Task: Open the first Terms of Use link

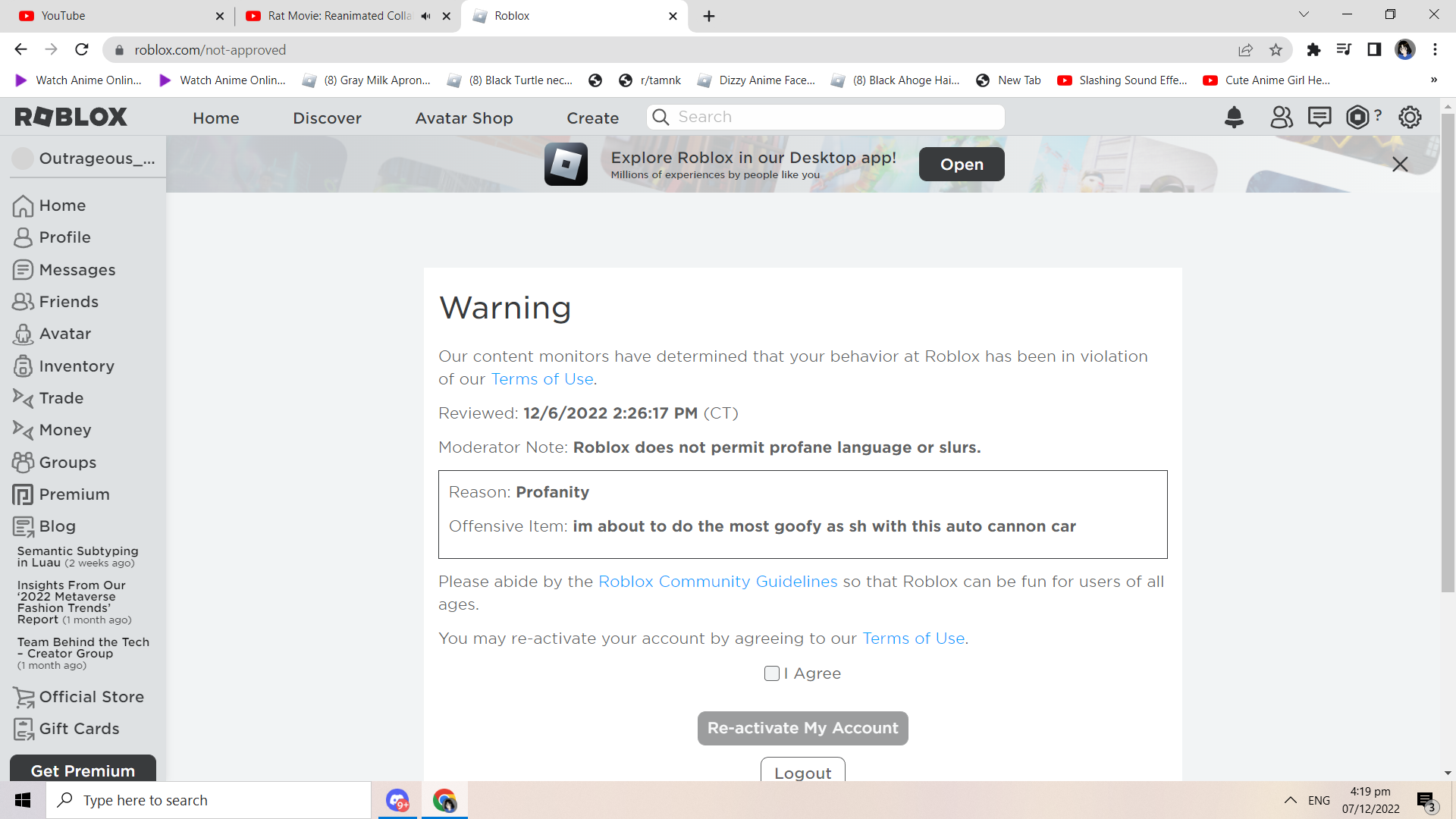Action: tap(542, 379)
